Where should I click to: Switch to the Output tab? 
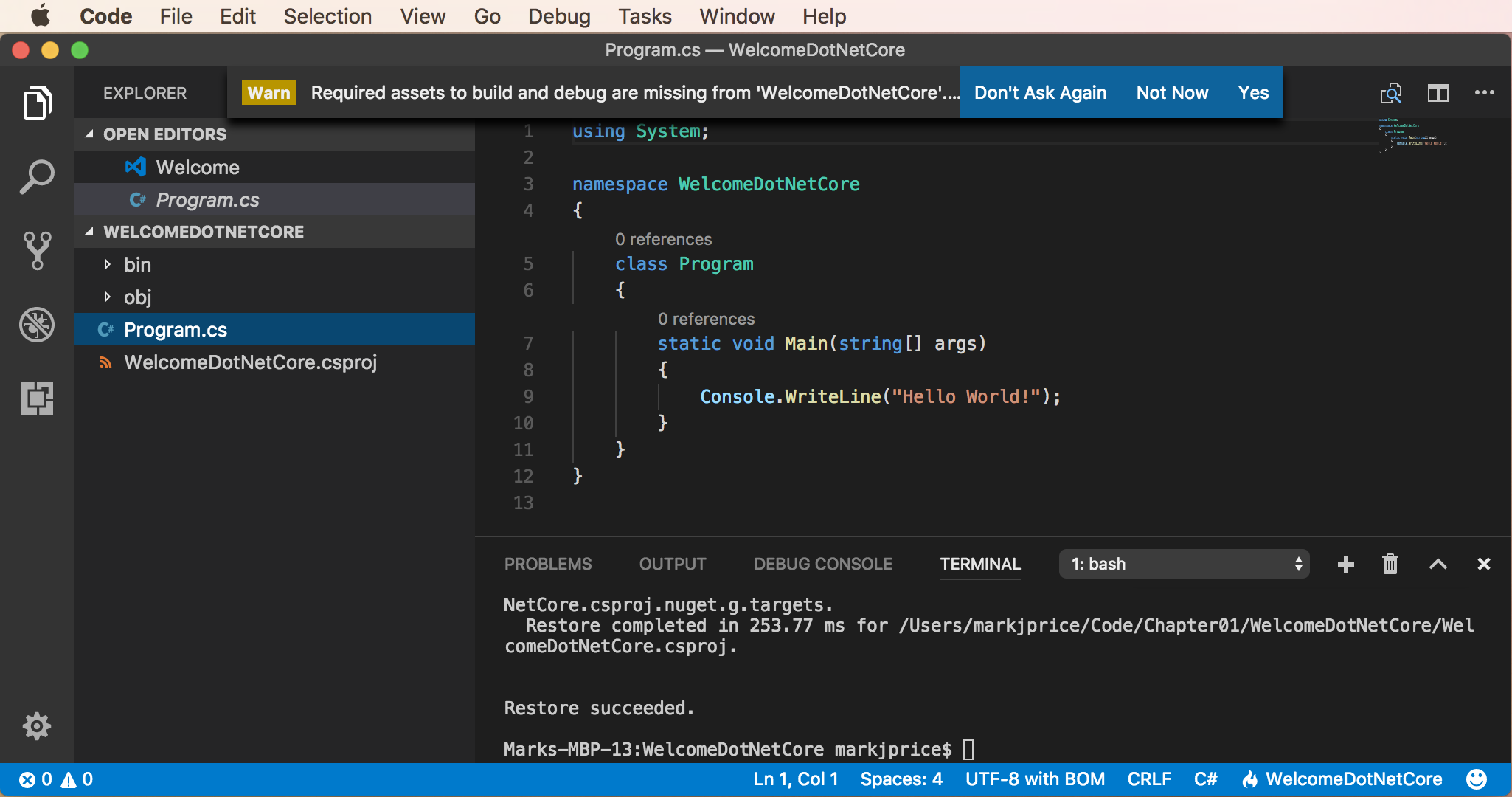tap(673, 565)
